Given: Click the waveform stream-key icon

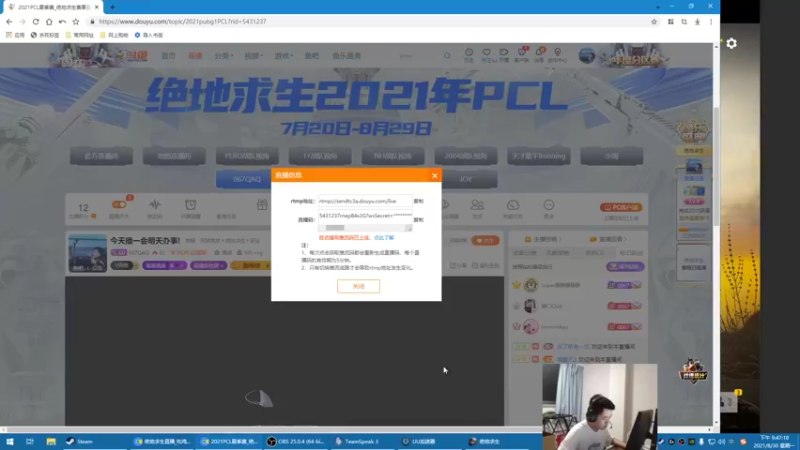Looking at the screenshot, I should coord(155,205).
